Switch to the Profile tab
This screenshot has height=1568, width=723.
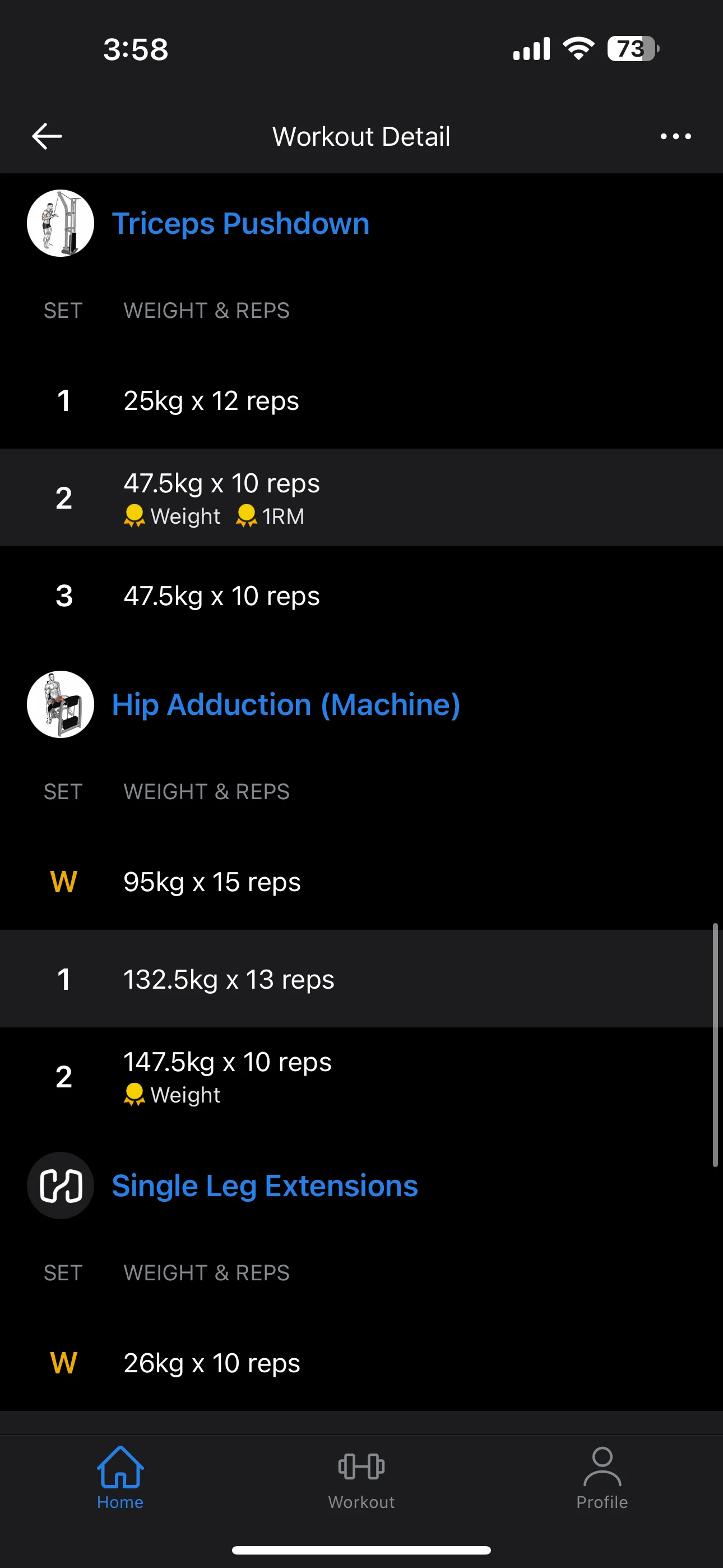coord(602,1477)
